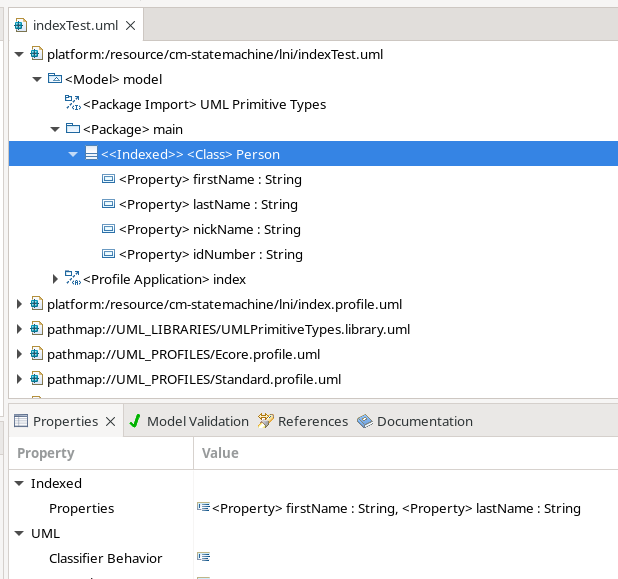This screenshot has width=618, height=579.
Task: Collapse the Person class tree node
Action: (73, 154)
